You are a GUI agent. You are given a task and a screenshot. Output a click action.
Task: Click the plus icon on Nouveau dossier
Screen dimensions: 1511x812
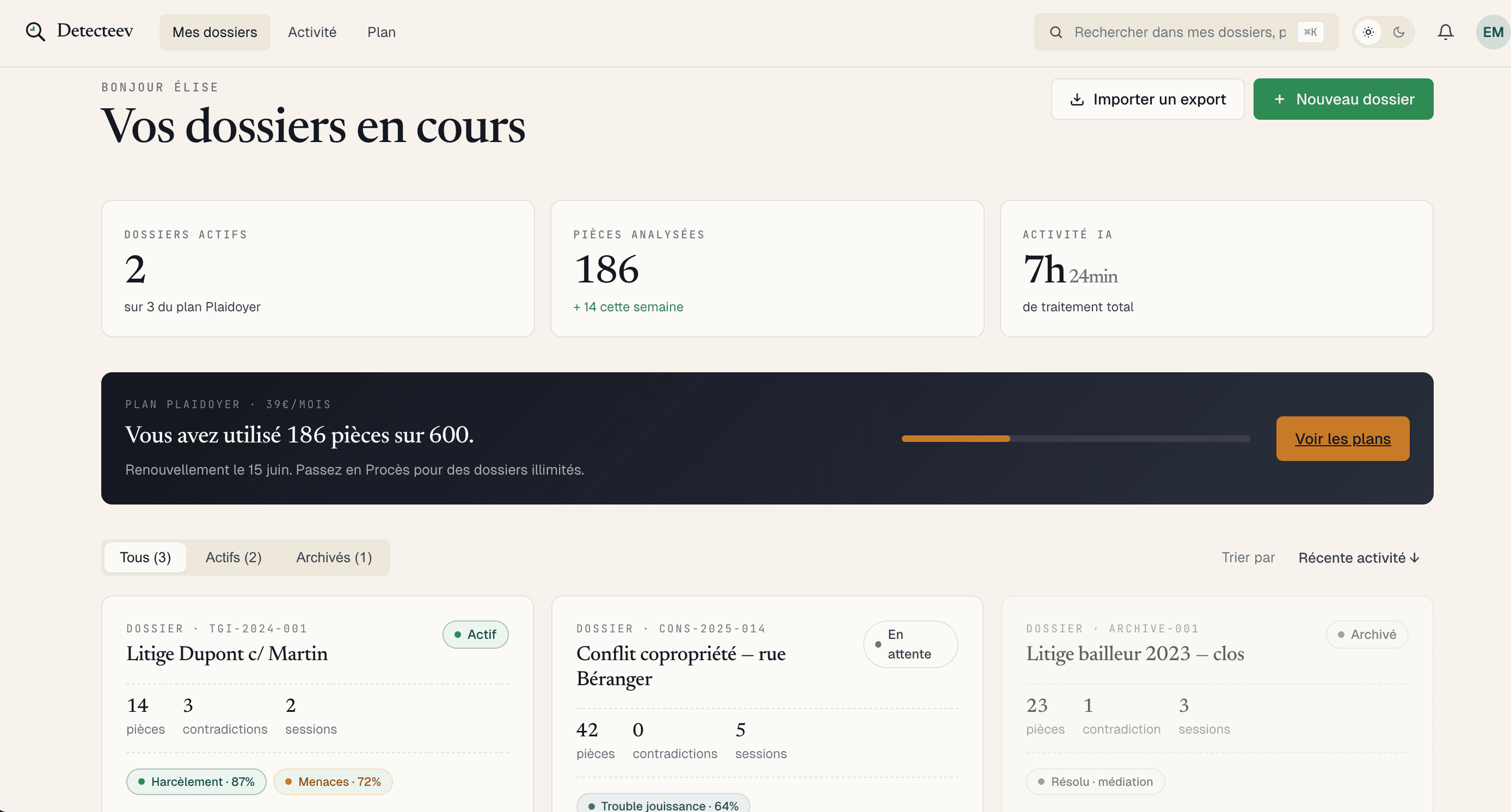pyautogui.click(x=1280, y=99)
